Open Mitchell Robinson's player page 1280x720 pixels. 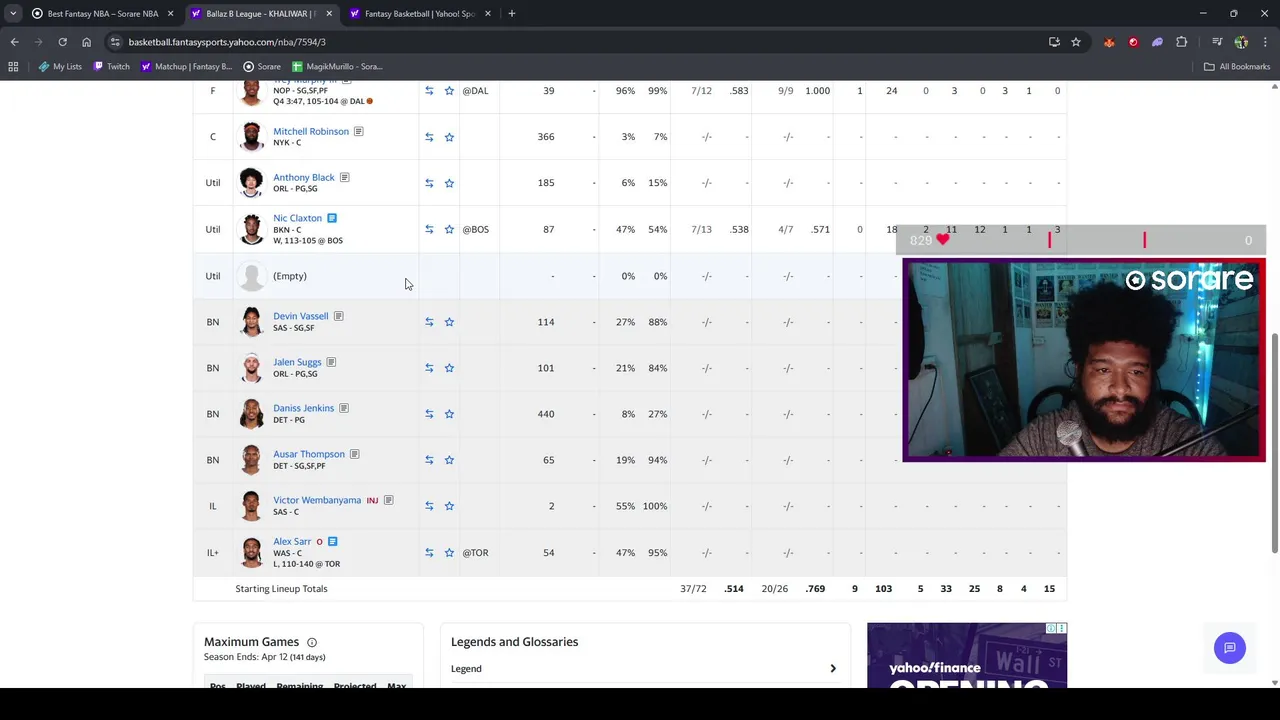pyautogui.click(x=311, y=131)
